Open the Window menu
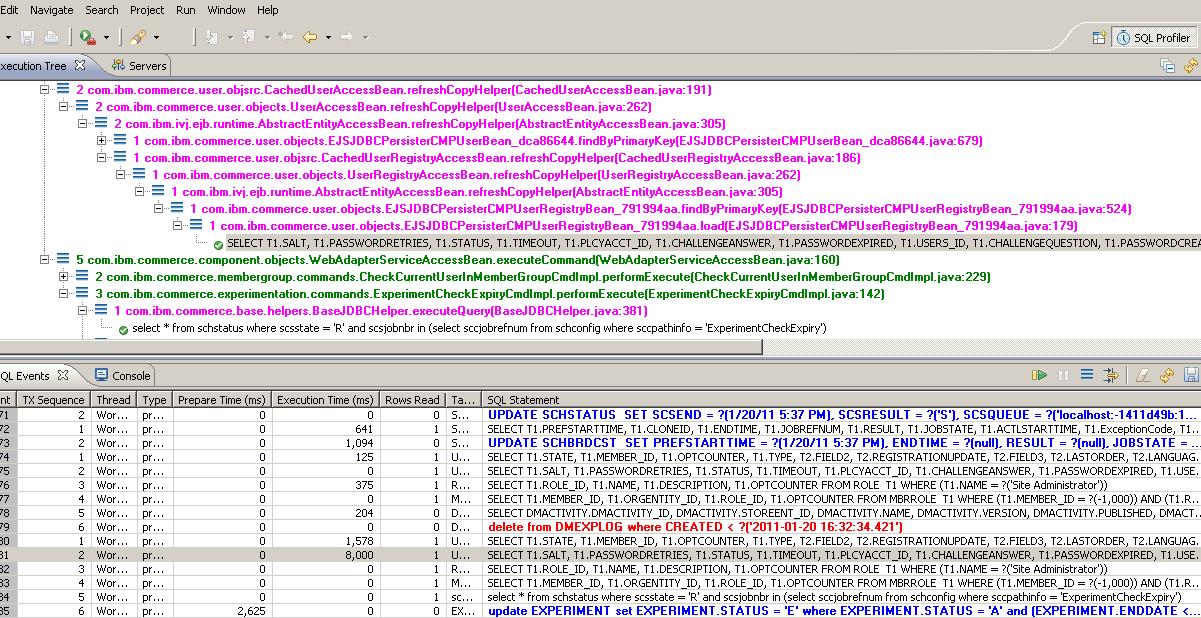Viewport: 1201px width, 618px height. click(x=226, y=9)
